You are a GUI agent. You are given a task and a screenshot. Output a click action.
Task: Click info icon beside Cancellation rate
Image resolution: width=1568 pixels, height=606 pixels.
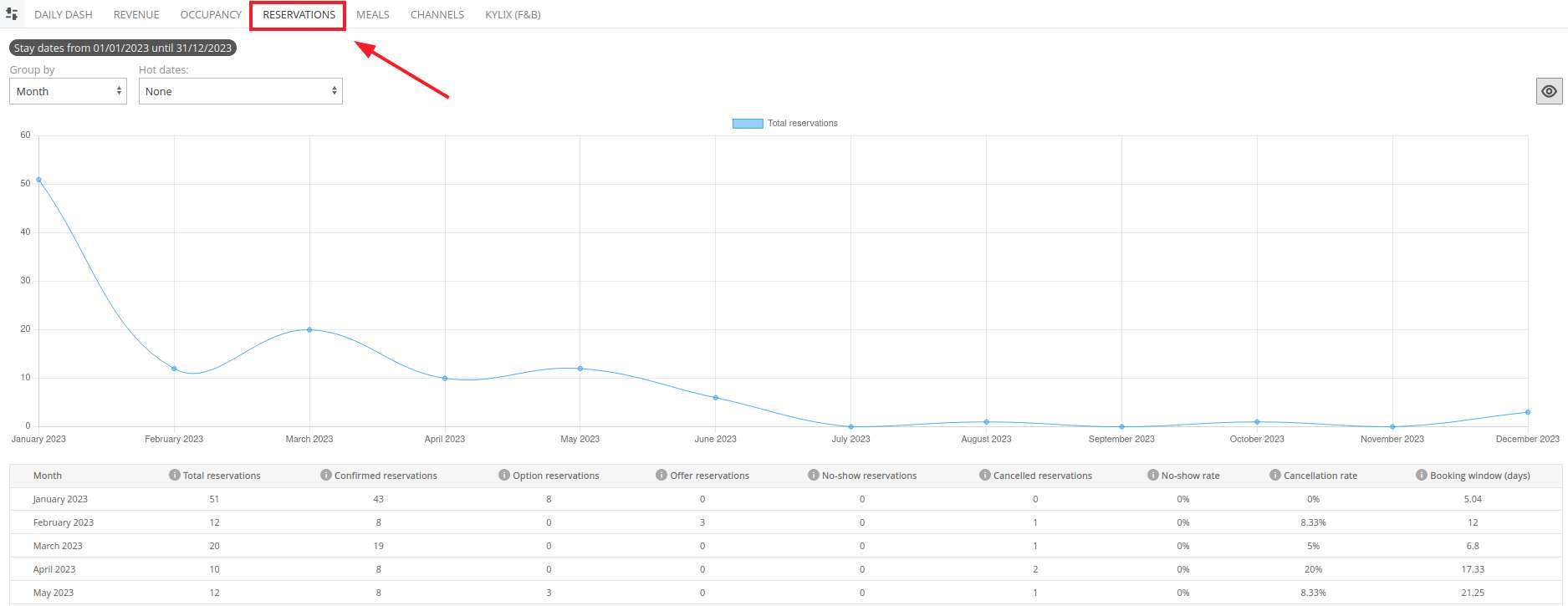pos(1274,475)
